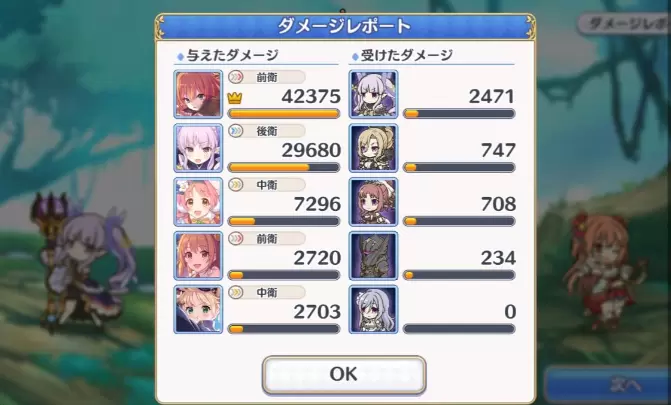Click 前衛 position tag on first row
Viewport: 671px width, 405px height.
tap(266, 77)
